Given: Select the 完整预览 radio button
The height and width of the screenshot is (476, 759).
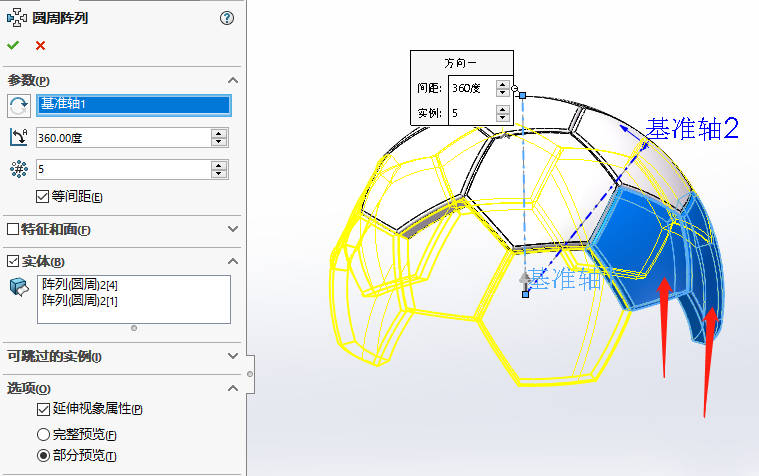Looking at the screenshot, I should pyautogui.click(x=43, y=435).
